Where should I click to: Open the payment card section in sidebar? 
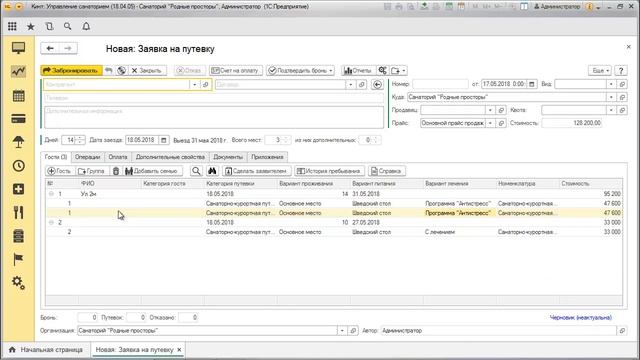[18, 119]
